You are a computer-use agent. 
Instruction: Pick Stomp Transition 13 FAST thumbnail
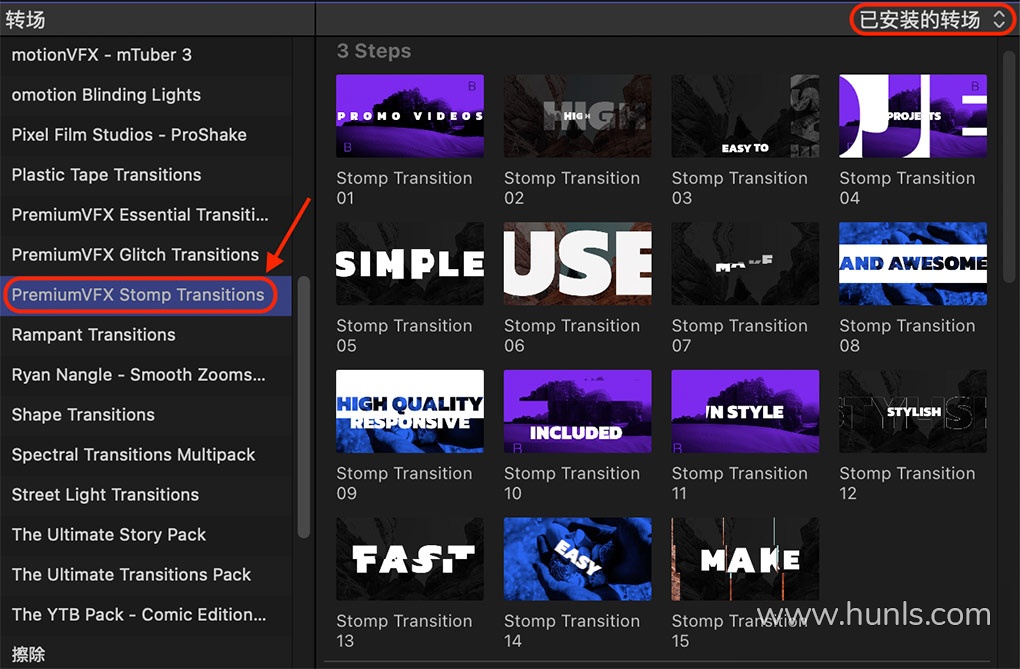[x=410, y=559]
